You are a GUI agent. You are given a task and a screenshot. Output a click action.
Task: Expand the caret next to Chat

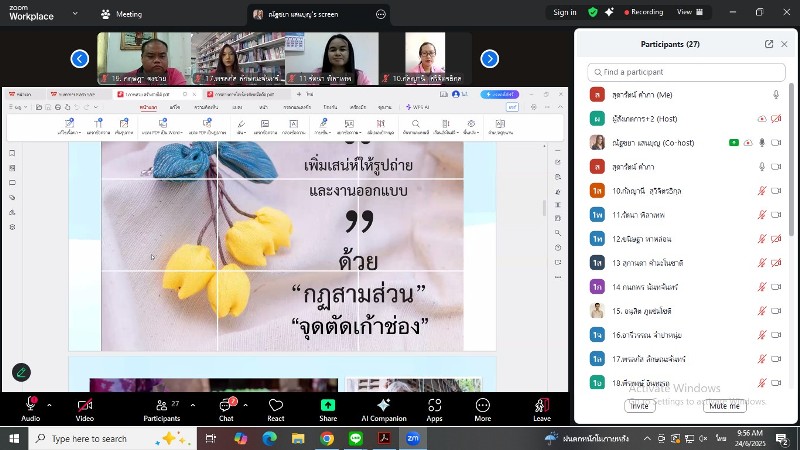pyautogui.click(x=245, y=405)
